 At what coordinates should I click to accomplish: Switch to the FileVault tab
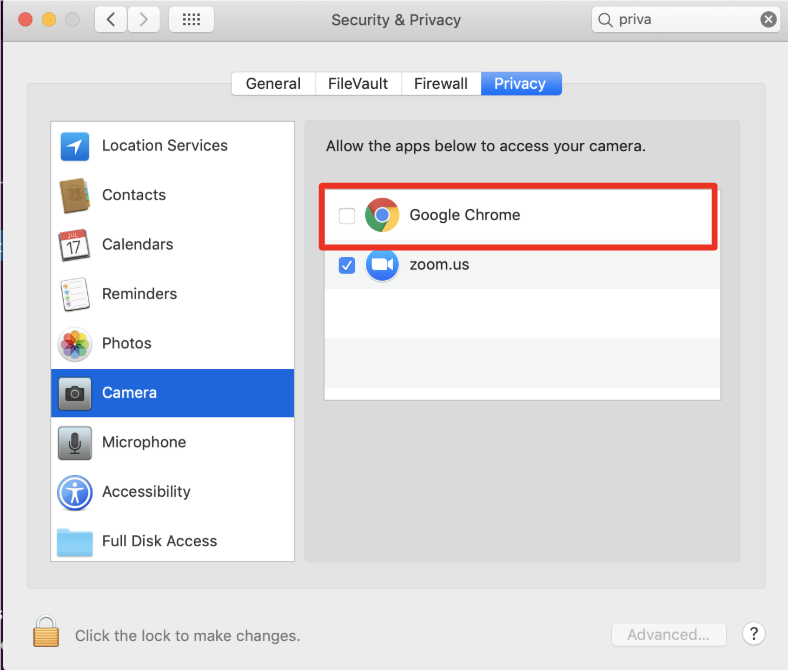pyautogui.click(x=358, y=83)
